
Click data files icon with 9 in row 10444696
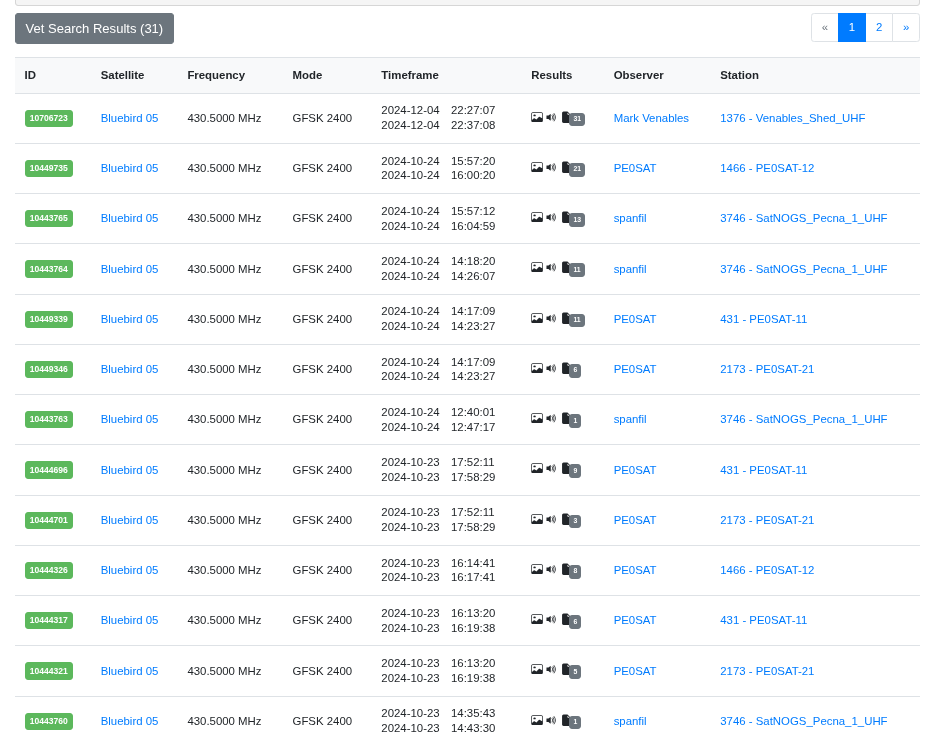coord(571,469)
